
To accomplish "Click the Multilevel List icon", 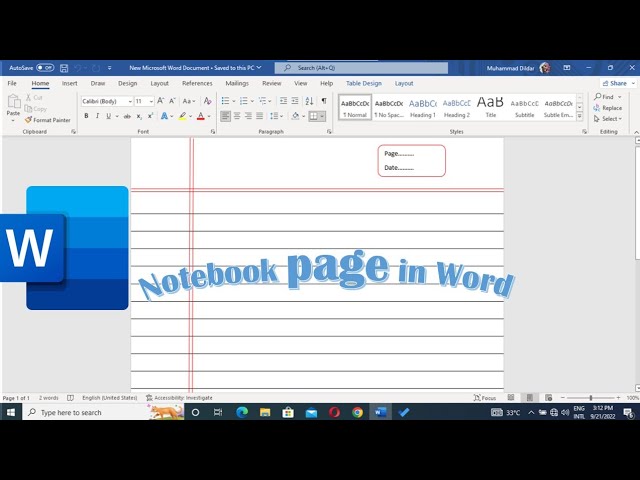I will coord(262,101).
